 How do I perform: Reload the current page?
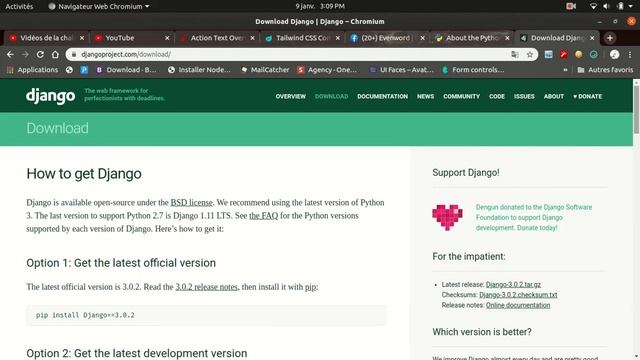pos(40,54)
